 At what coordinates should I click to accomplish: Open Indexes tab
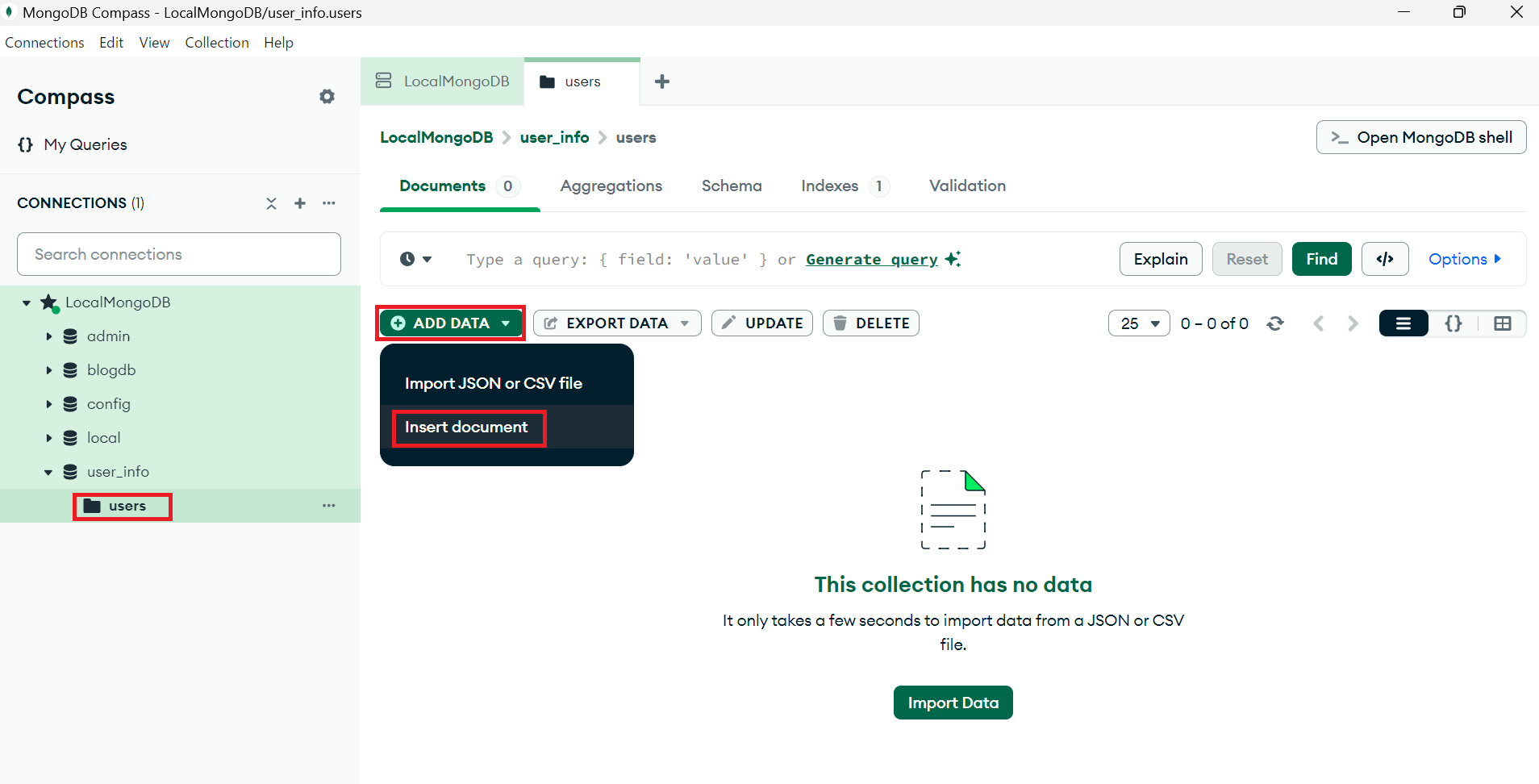click(845, 186)
